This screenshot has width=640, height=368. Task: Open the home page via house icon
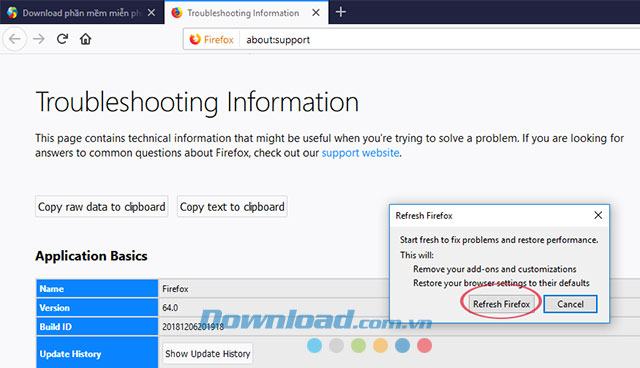pyautogui.click(x=85, y=39)
